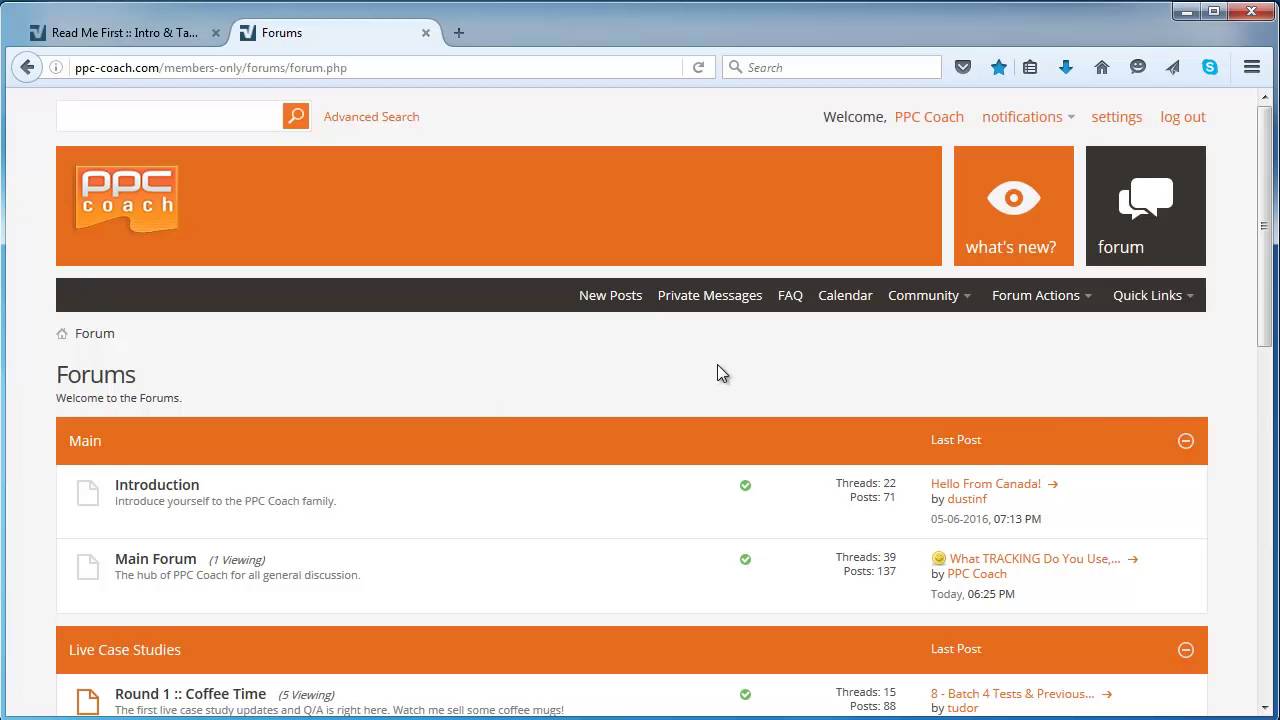Open the what's new eye tile

point(1013,206)
